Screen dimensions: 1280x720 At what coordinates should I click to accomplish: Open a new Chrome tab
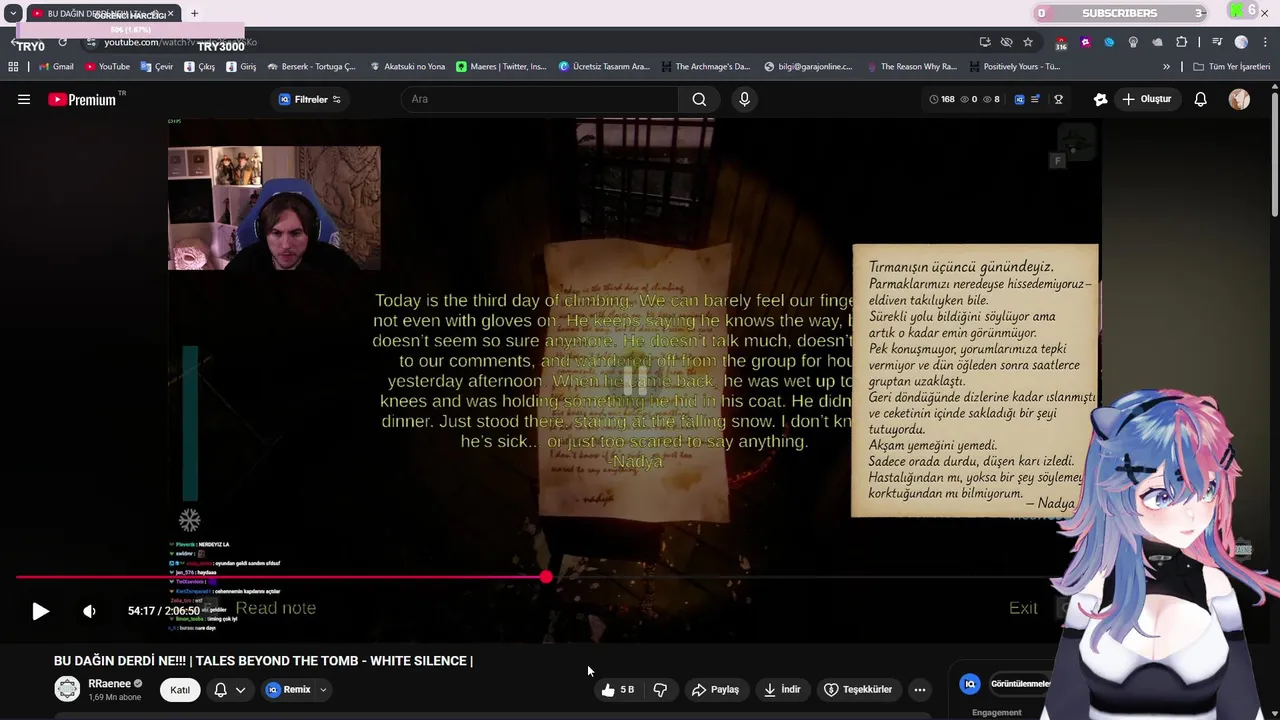[x=194, y=13]
